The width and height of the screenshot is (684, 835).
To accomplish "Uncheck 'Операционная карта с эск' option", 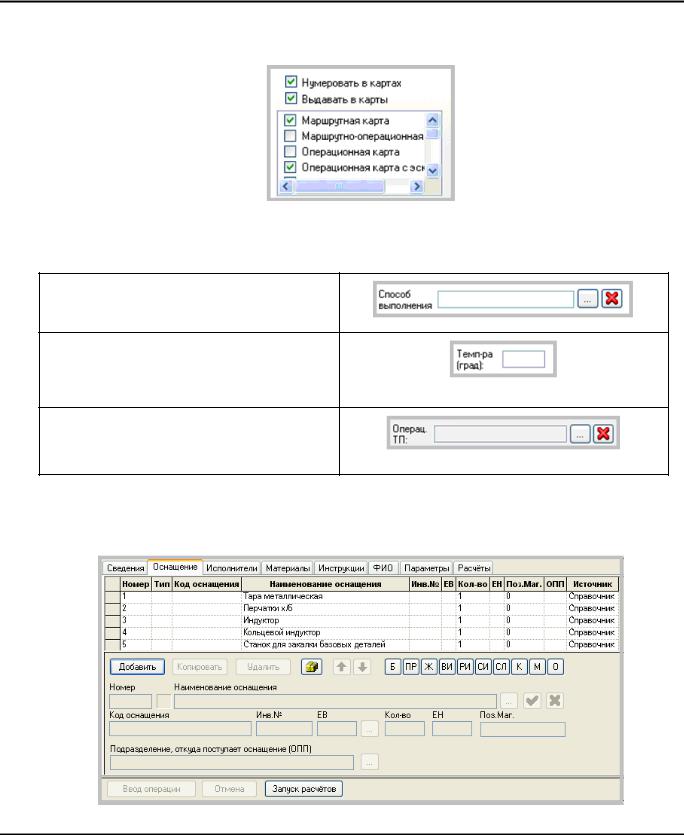I will point(290,167).
